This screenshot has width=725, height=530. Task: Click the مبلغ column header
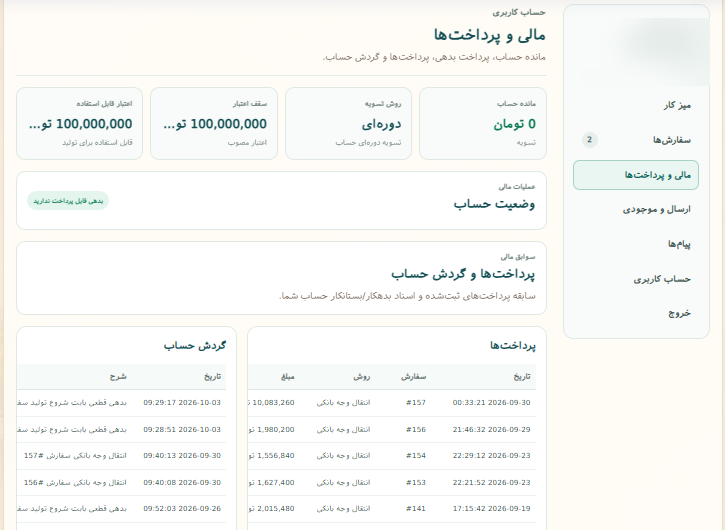pos(288,376)
